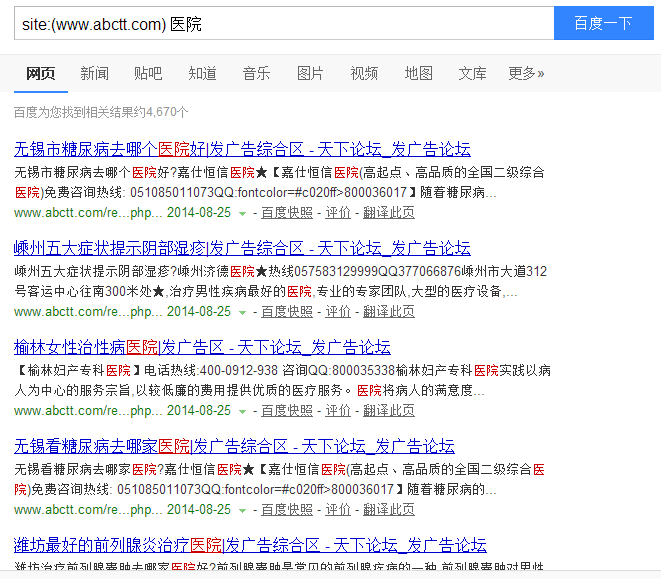Open 百度快照 for 嵊州五大症状 result
661x579 pixels.
(287, 312)
